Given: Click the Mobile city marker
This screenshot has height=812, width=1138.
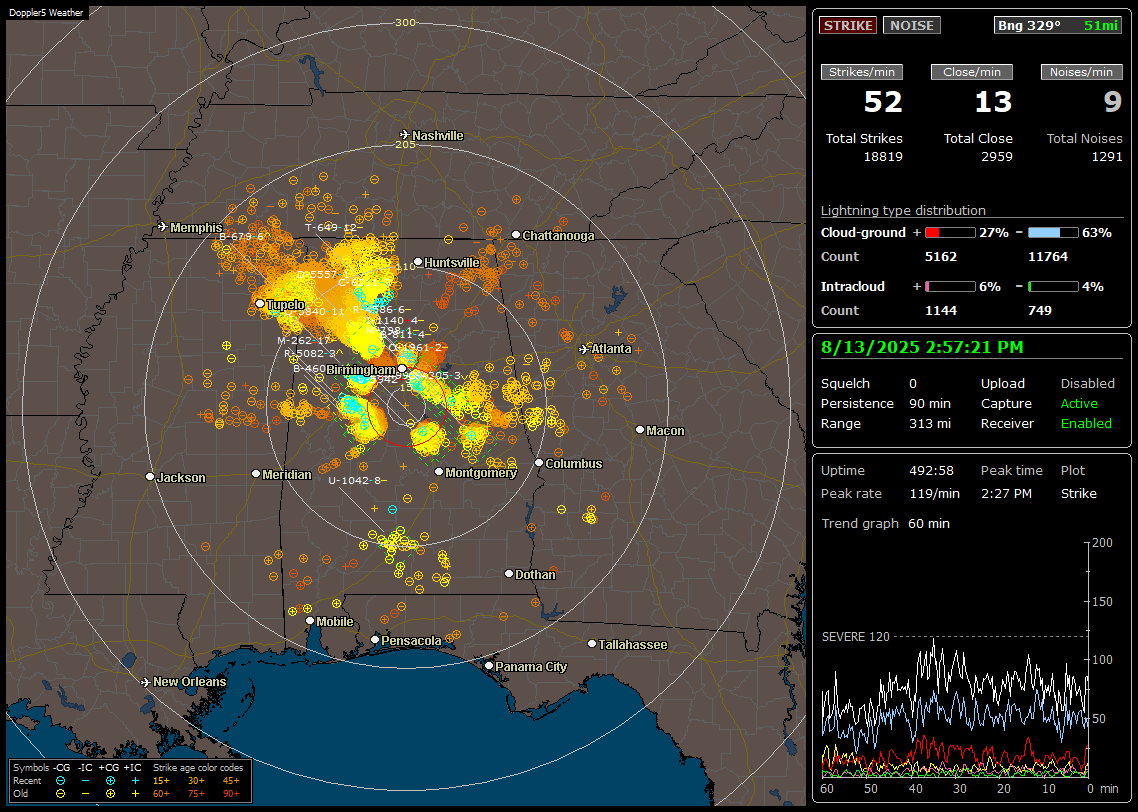Looking at the screenshot, I should coord(310,620).
